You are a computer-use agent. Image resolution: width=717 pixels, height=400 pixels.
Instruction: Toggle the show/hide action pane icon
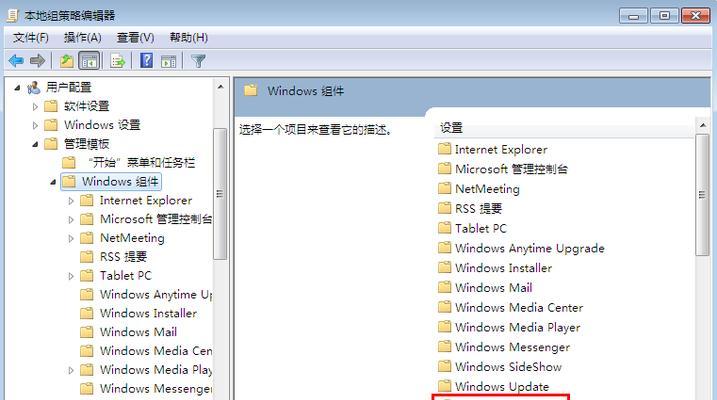168,61
